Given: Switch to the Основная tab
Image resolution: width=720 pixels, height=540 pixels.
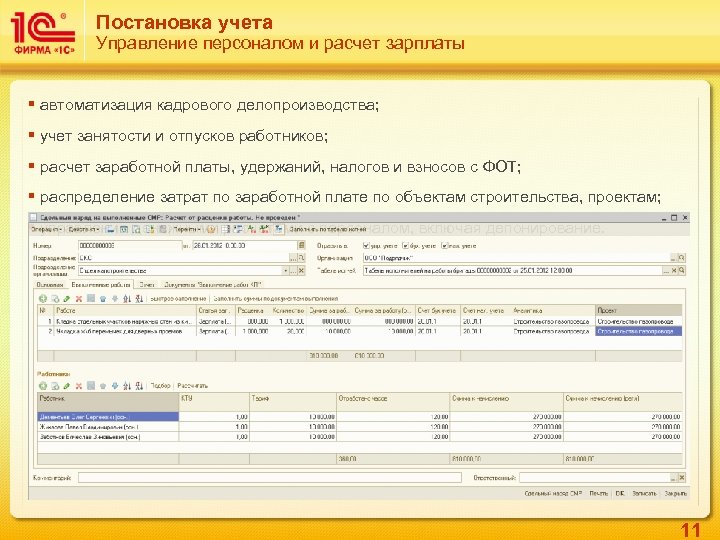Looking at the screenshot, I should point(50,285).
